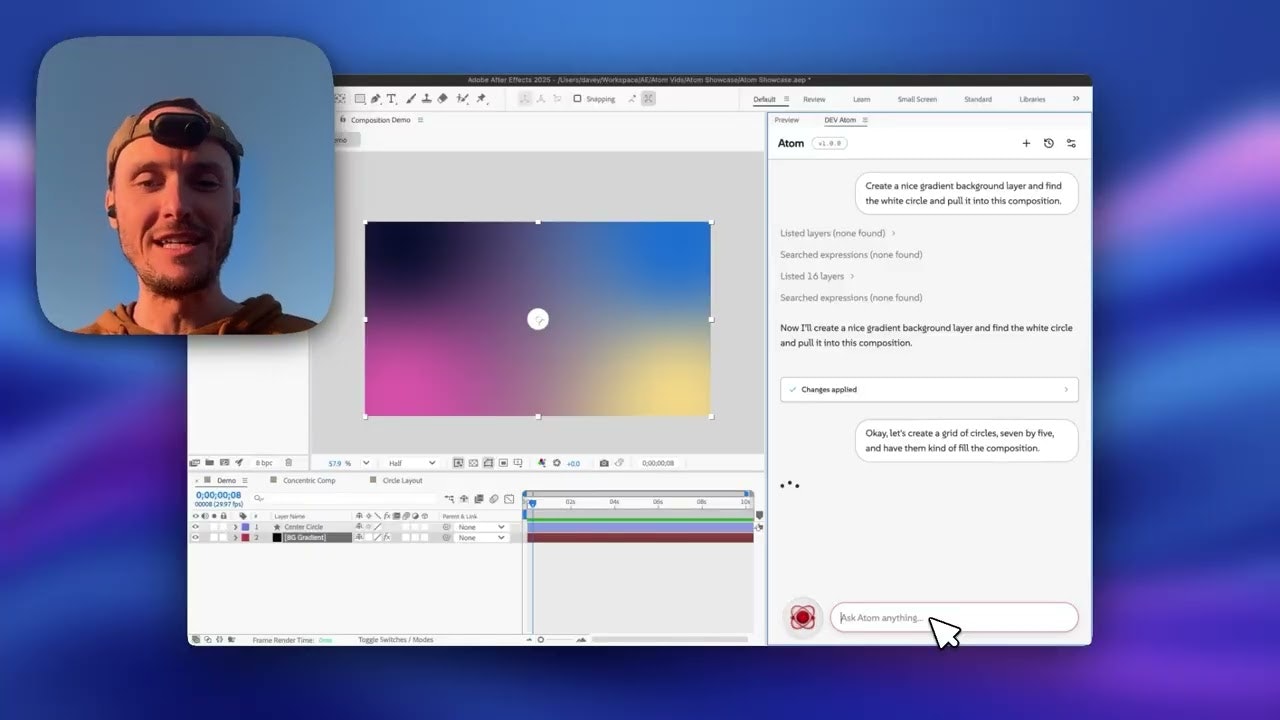Click the Ask Atom anything input field

point(954,617)
